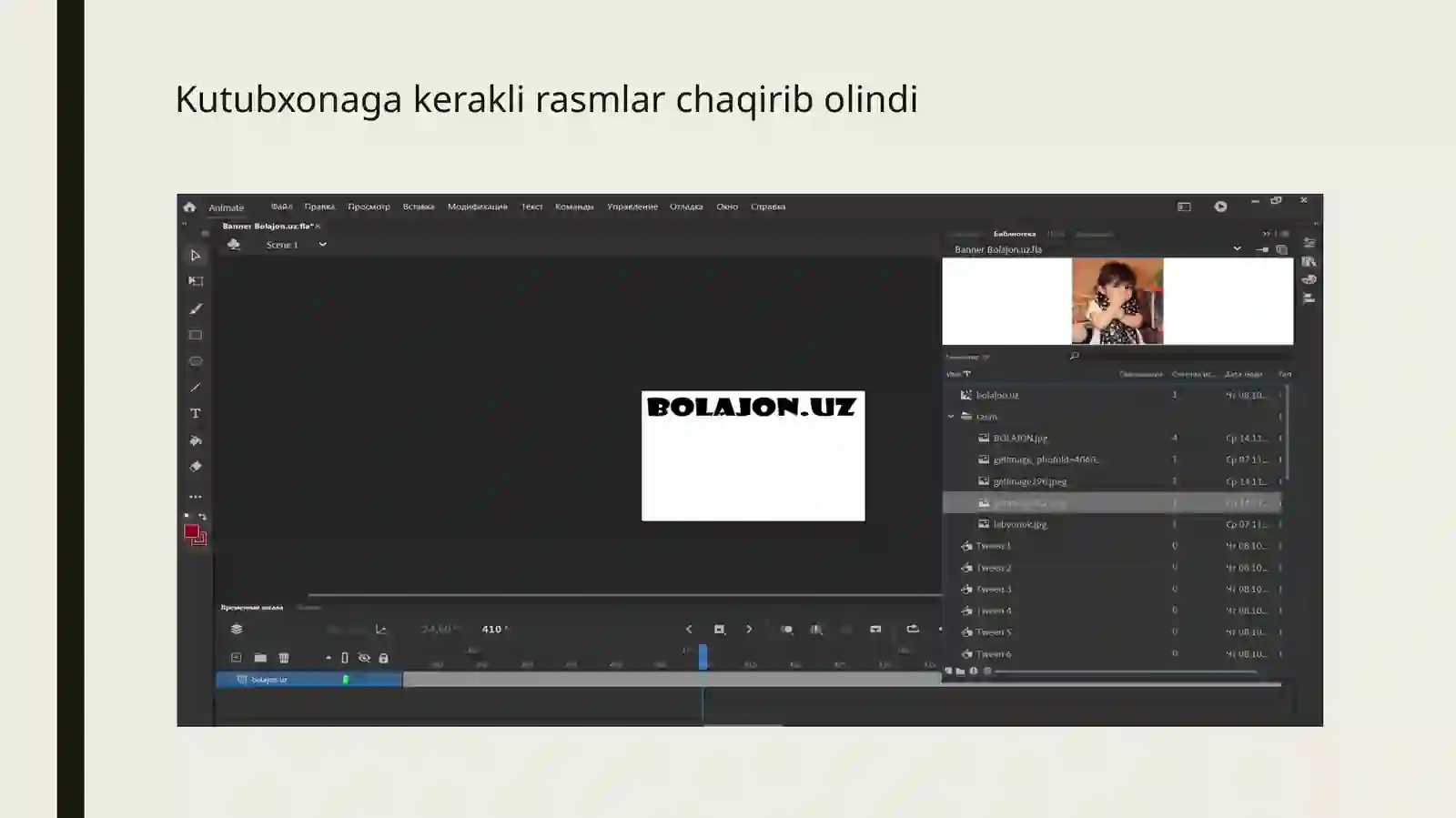Screen dimensions: 1456x818
Task: Click the red fill color swatch
Action: [x=191, y=531]
